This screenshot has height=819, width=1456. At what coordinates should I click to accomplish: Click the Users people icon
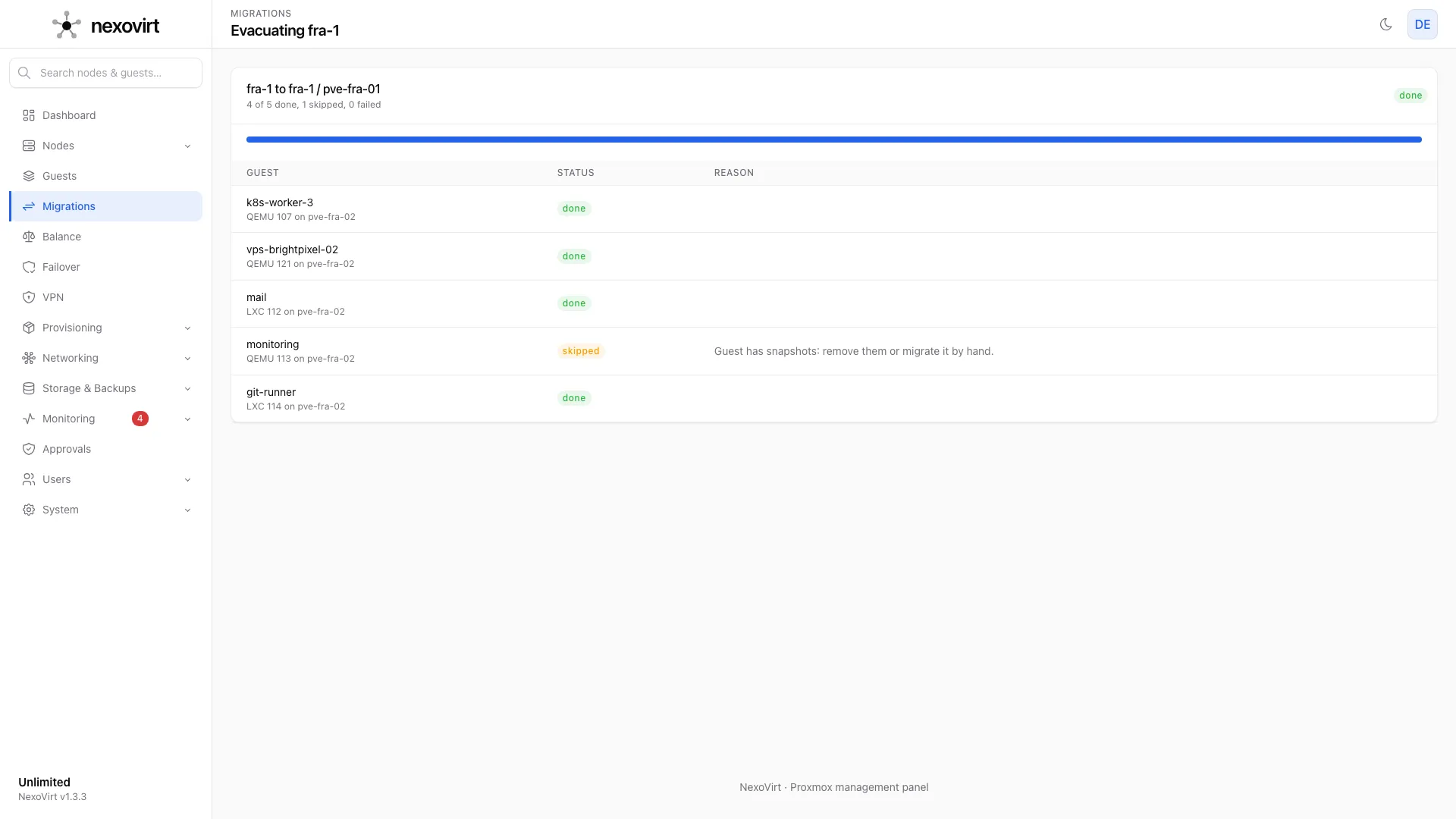[29, 479]
